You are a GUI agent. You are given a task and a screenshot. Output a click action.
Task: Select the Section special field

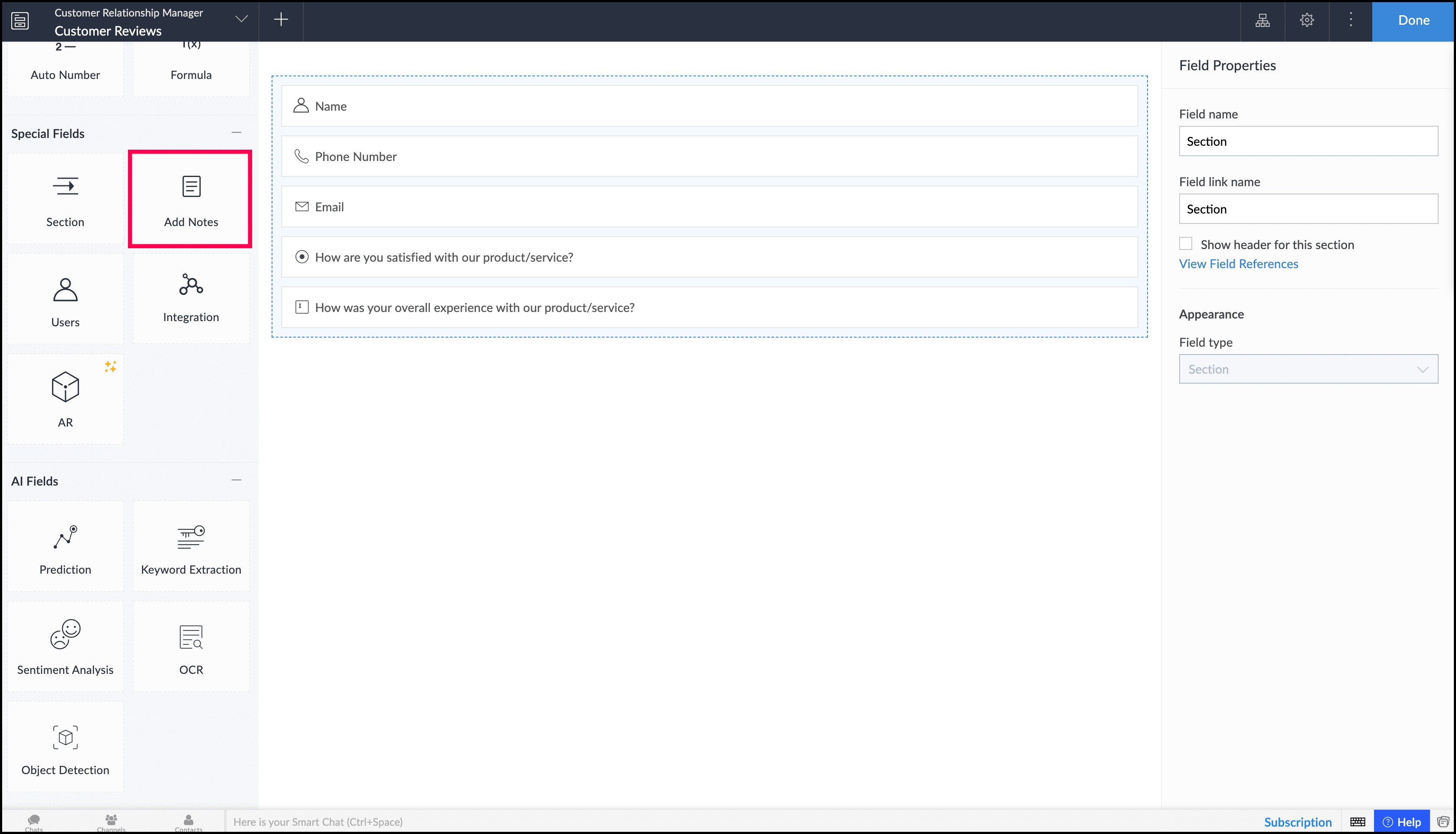(x=65, y=199)
